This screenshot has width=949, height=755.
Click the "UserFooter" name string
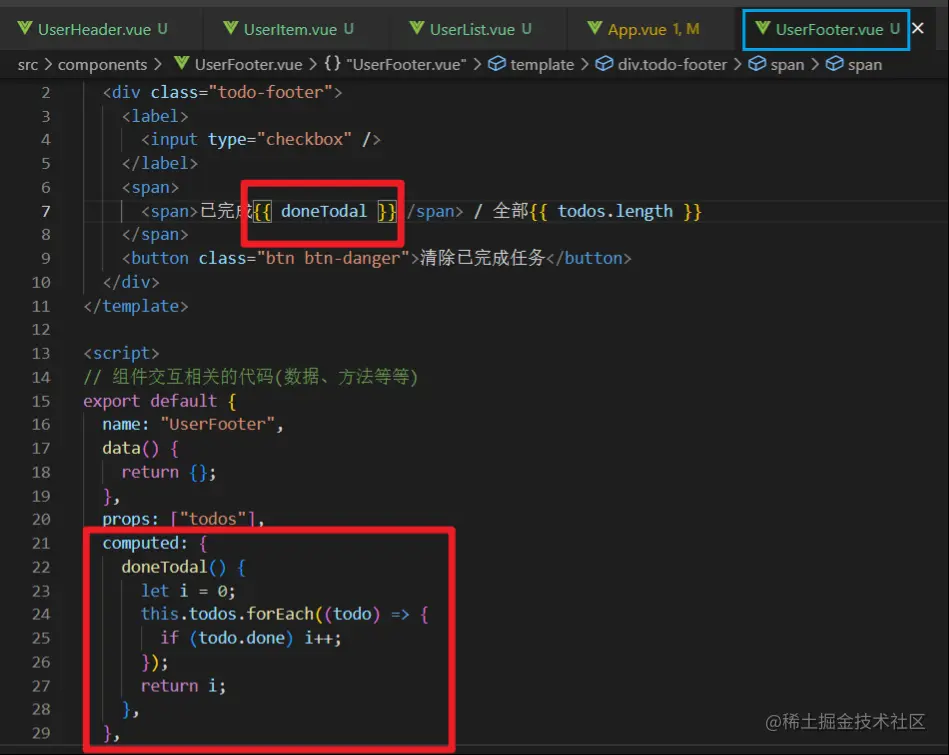tap(218, 424)
